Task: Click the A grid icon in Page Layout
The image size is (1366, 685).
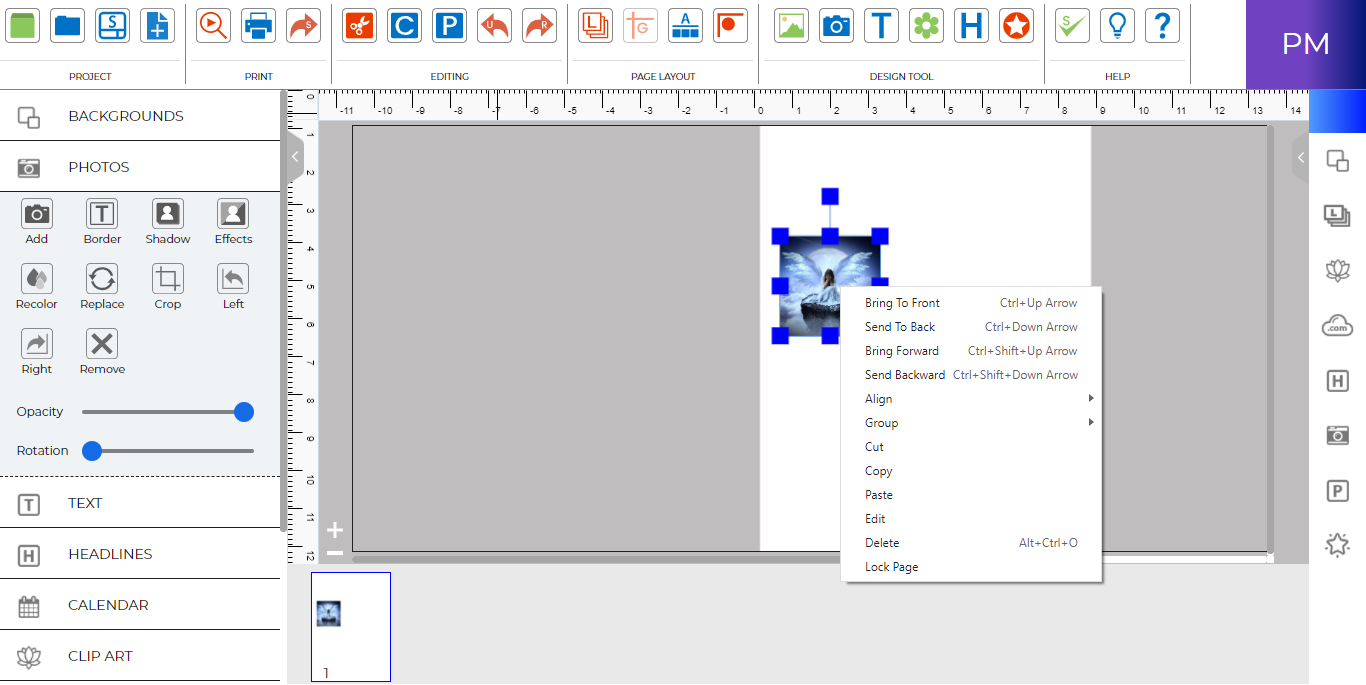Action: click(685, 25)
